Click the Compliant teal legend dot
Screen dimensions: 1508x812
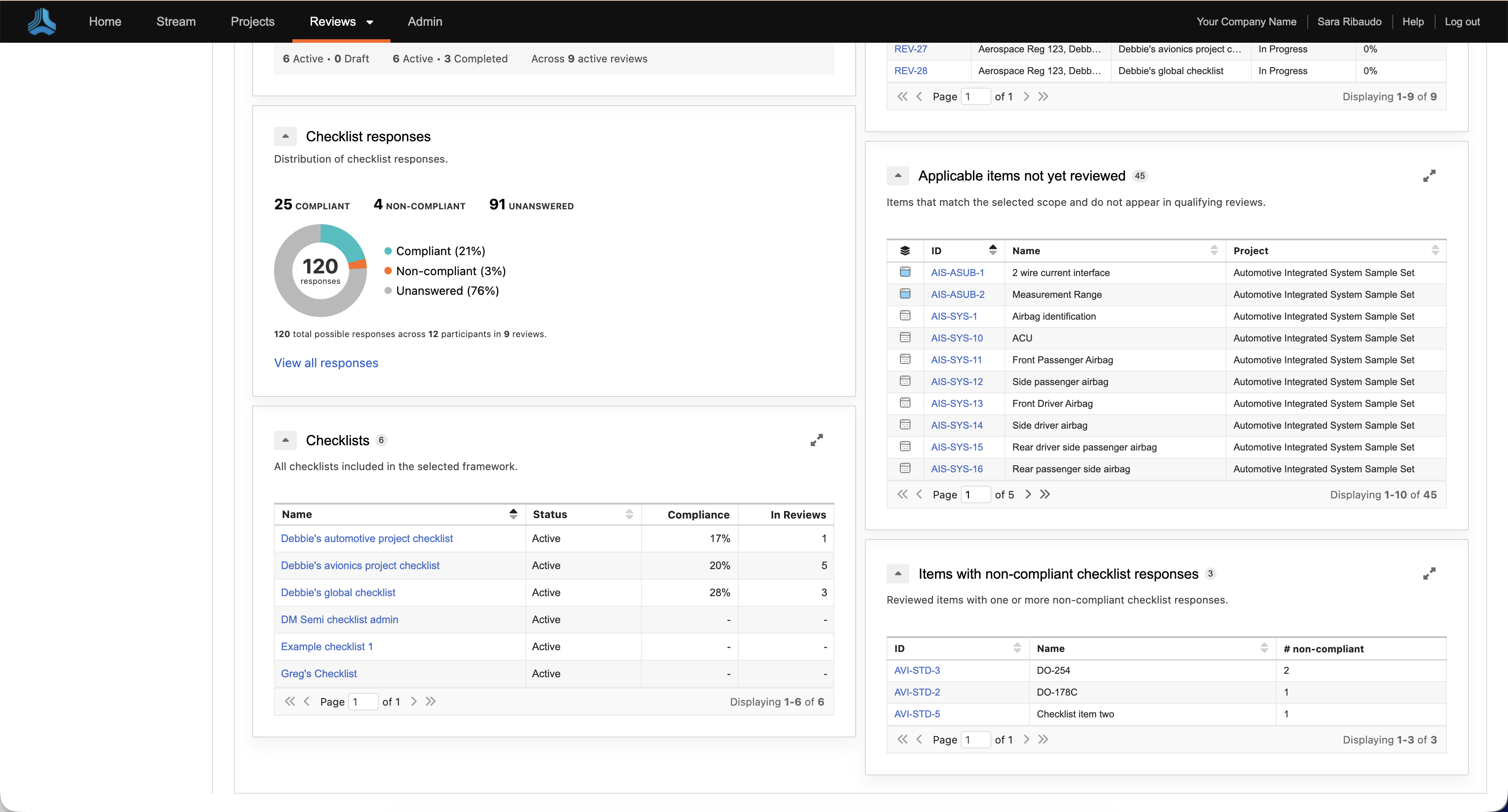point(387,251)
